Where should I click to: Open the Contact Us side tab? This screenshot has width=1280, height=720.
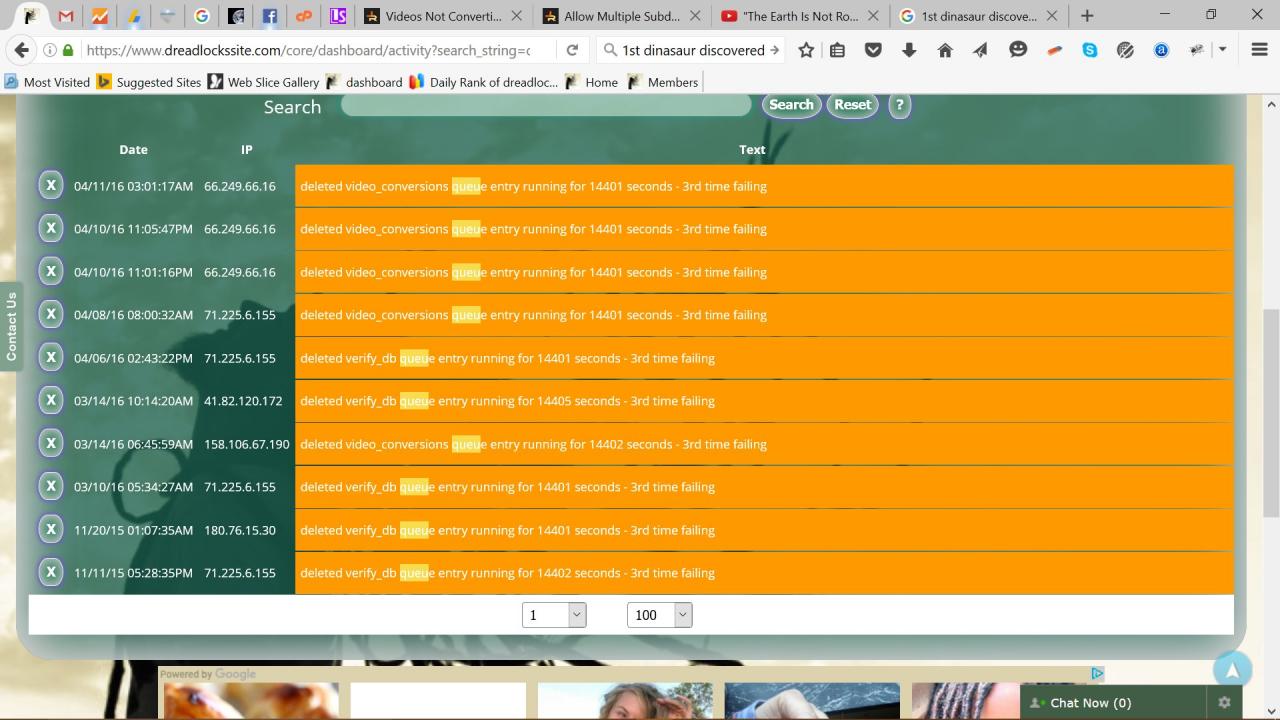point(11,326)
